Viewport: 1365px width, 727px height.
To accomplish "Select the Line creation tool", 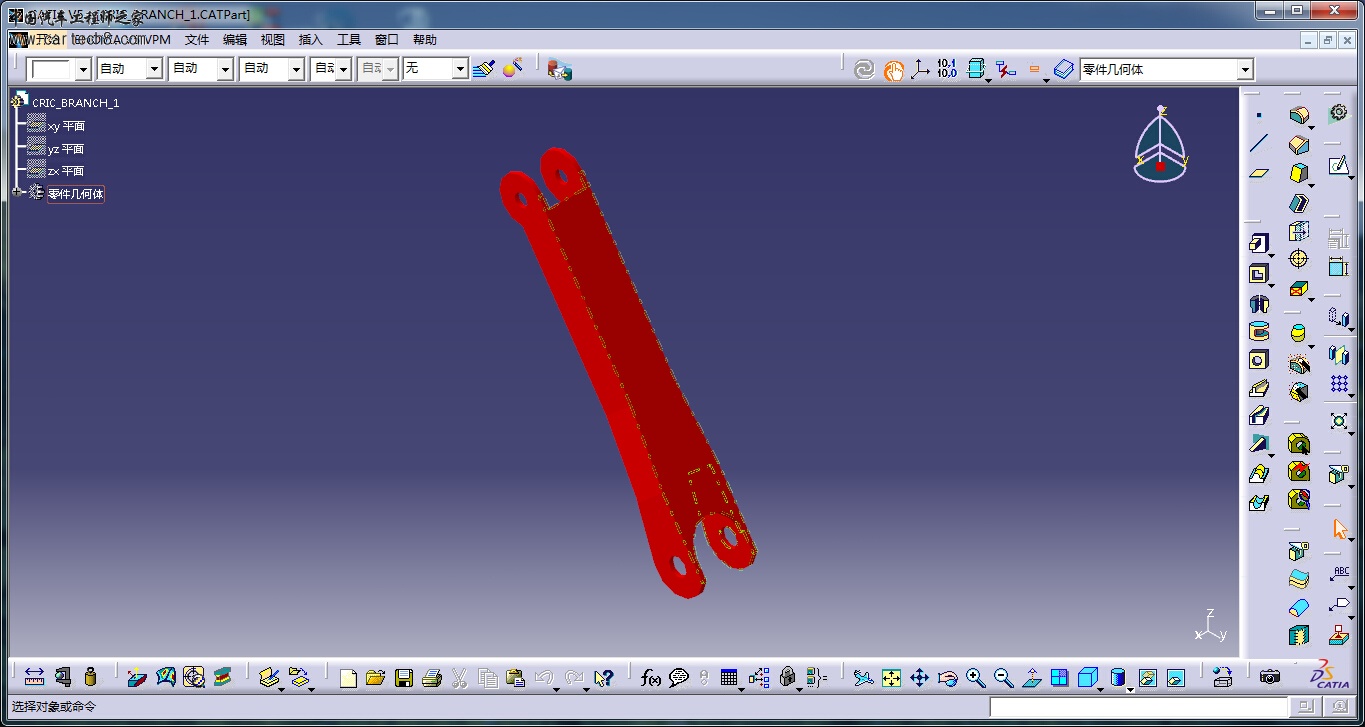I will click(1258, 143).
